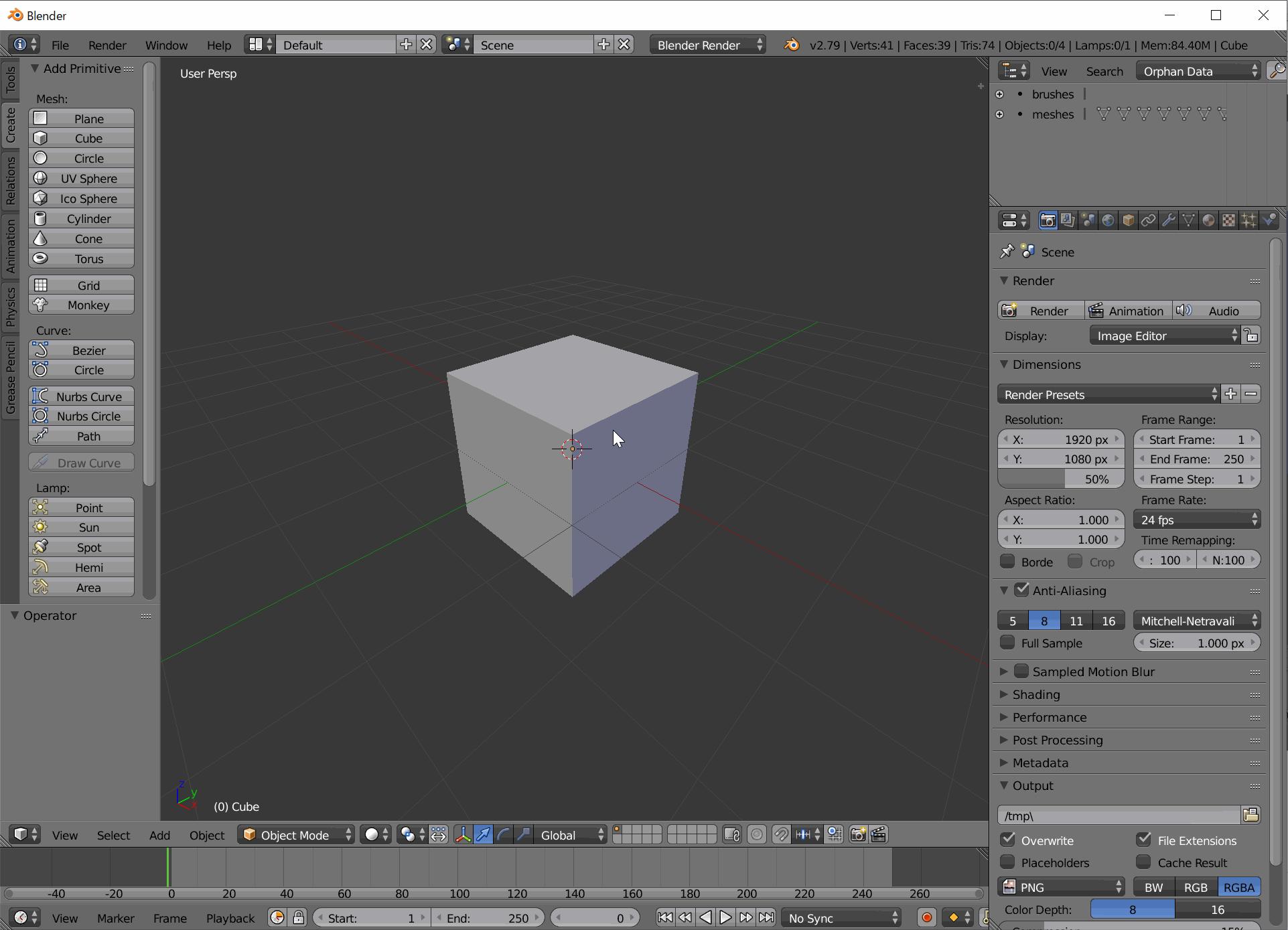Click the resolution percentage 50% slider
The image size is (1288, 930).
(1061, 479)
